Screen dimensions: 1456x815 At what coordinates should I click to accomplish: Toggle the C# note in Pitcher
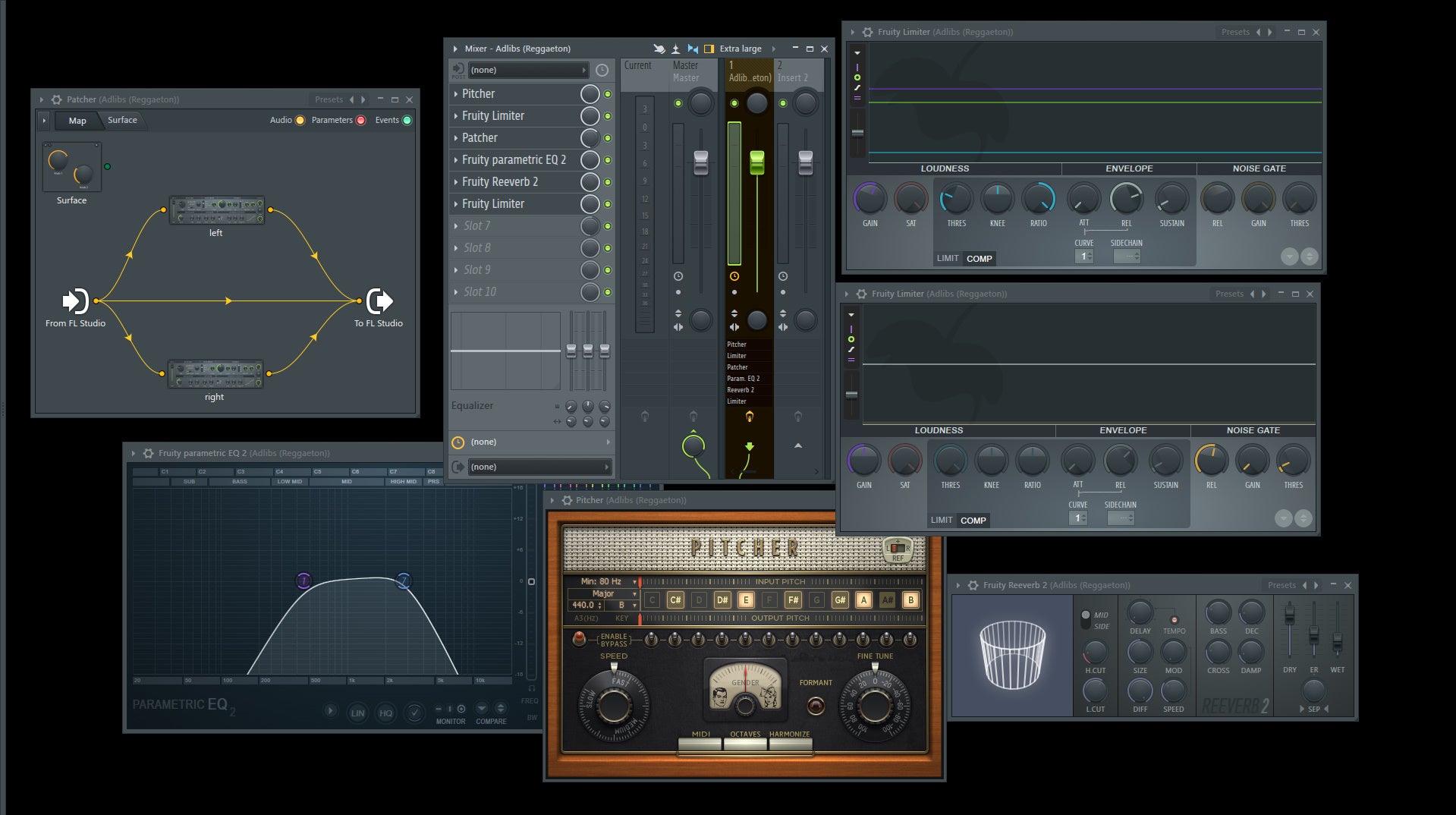click(x=675, y=600)
